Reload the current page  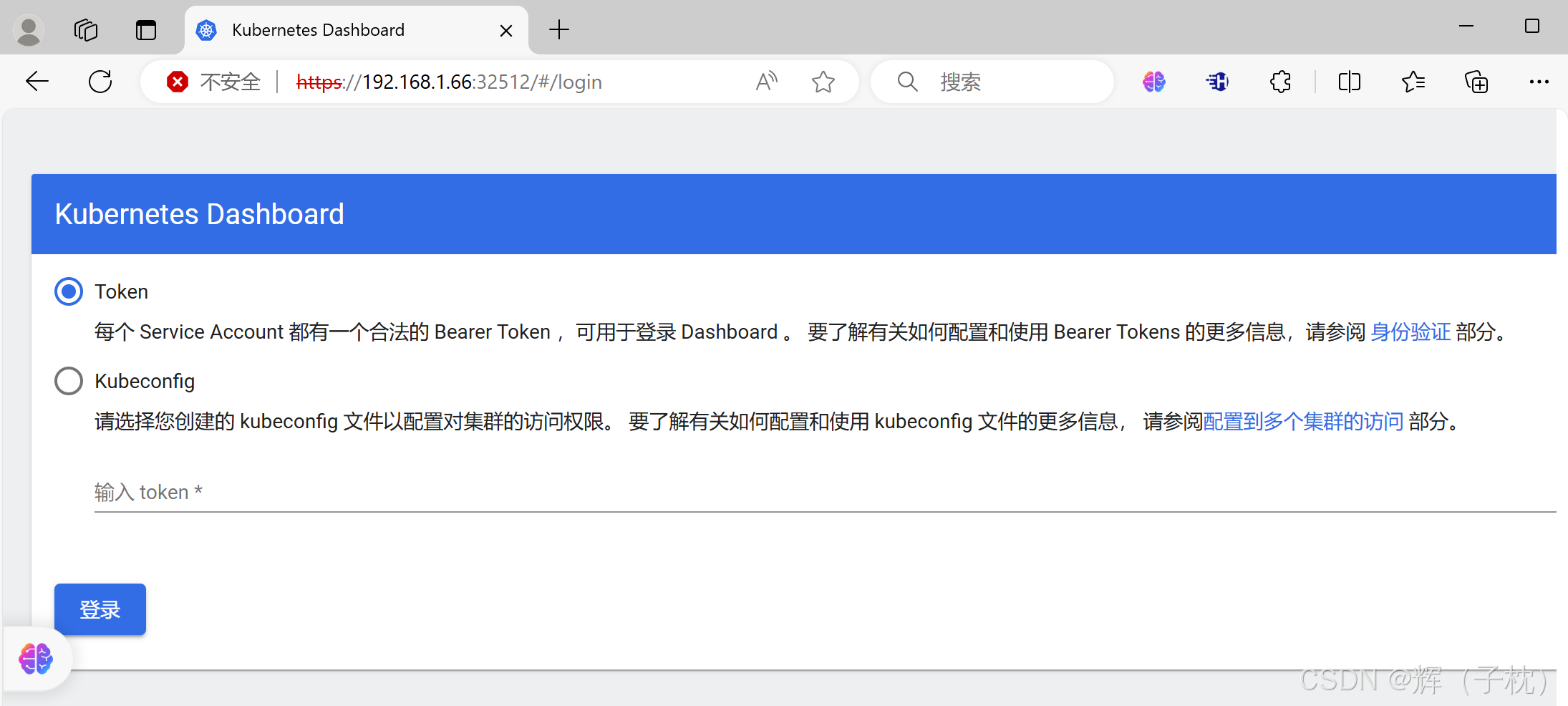[x=100, y=82]
